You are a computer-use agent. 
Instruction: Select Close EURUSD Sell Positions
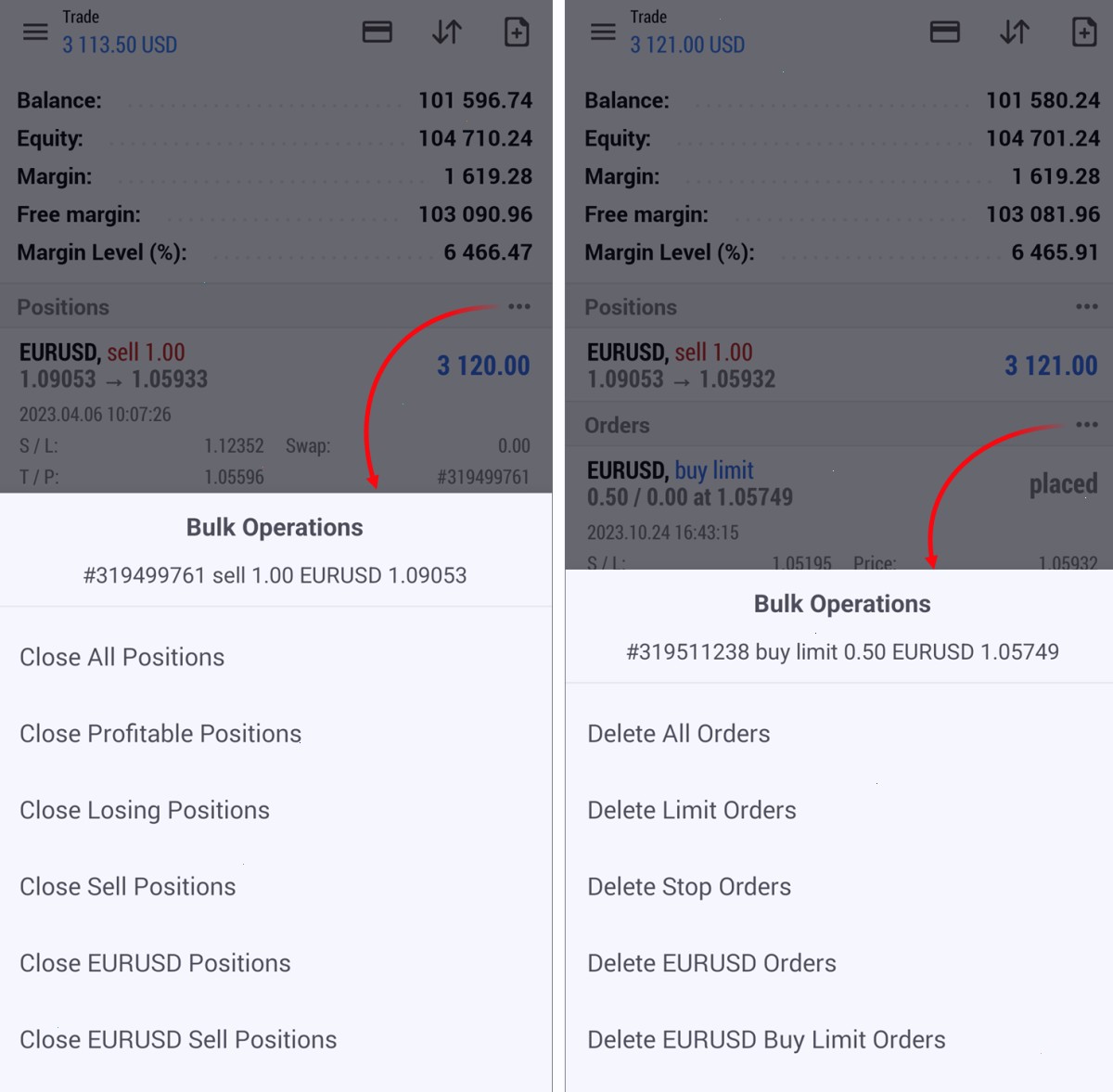[x=275, y=1040]
